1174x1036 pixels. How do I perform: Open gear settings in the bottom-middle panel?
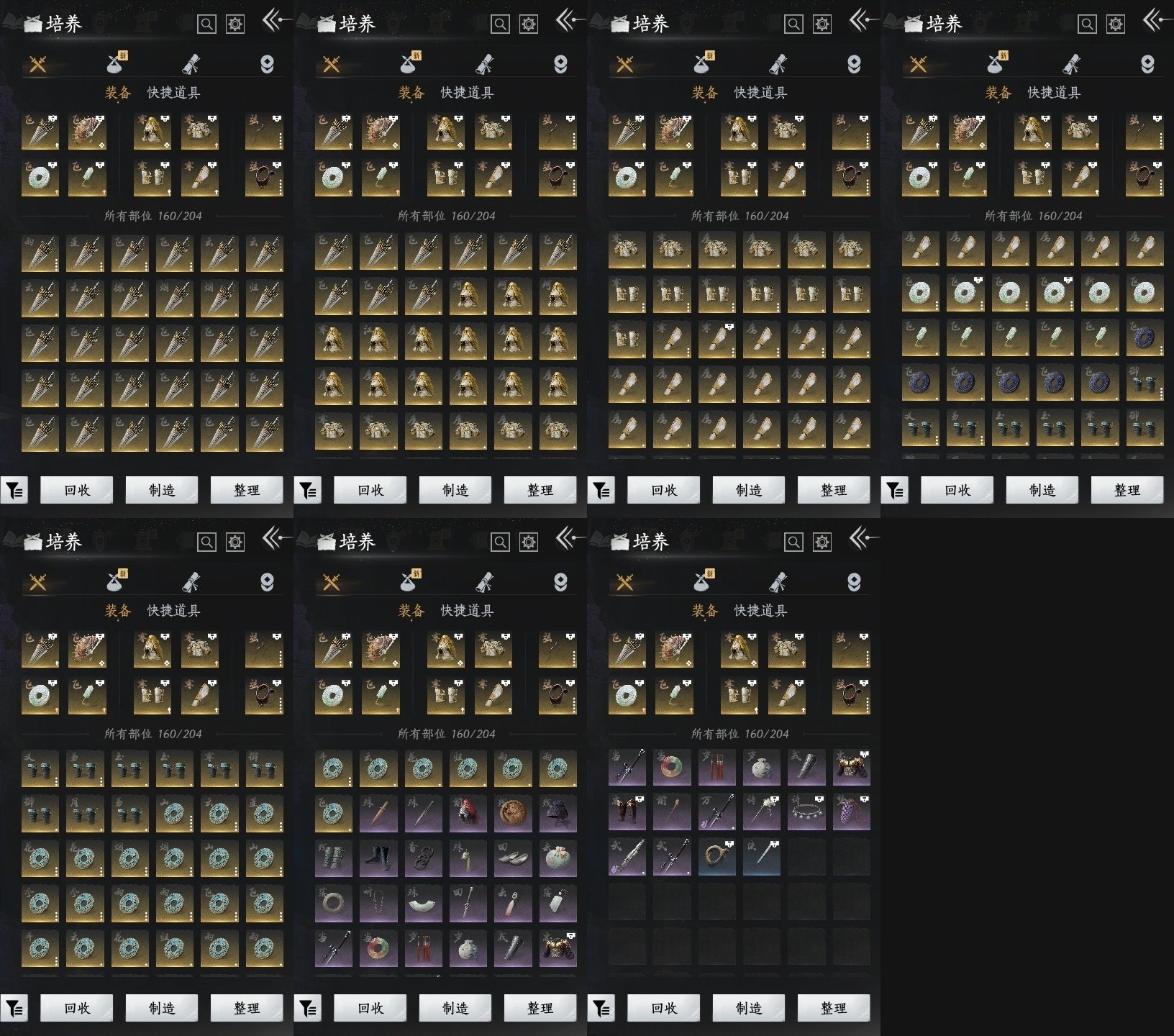529,542
